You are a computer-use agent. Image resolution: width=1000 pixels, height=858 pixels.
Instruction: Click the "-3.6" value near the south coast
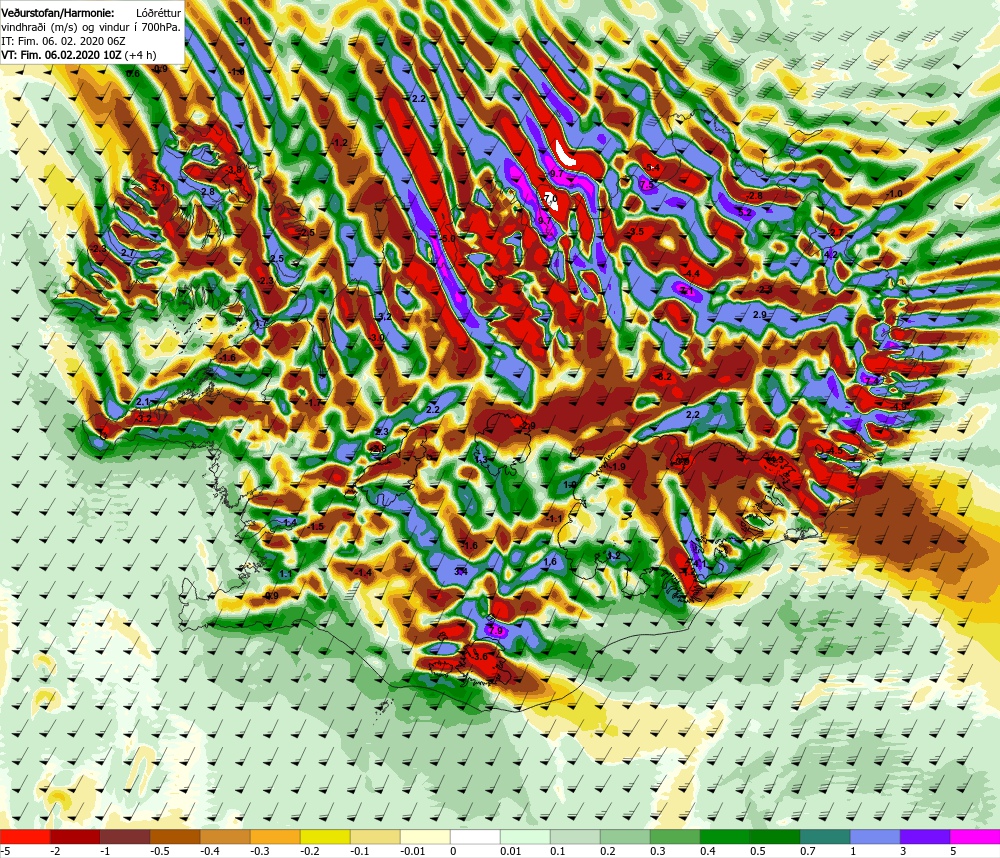point(480,656)
